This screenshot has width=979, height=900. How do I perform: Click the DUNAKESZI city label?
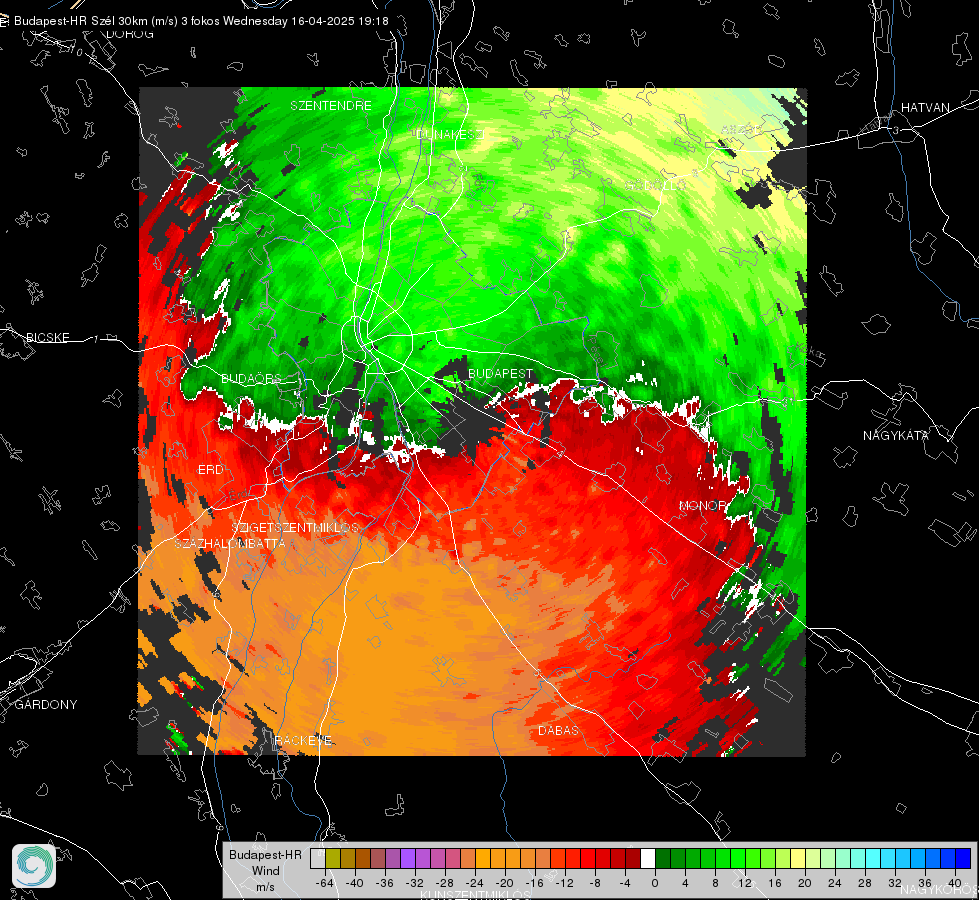click(450, 134)
